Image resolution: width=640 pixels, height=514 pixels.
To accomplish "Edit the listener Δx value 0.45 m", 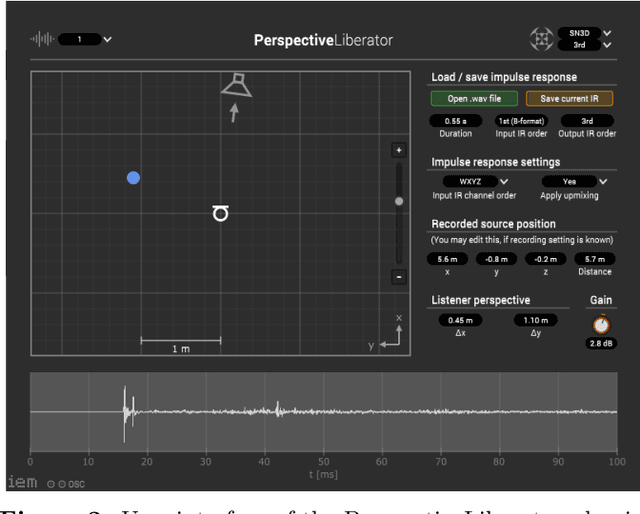I will click(460, 320).
